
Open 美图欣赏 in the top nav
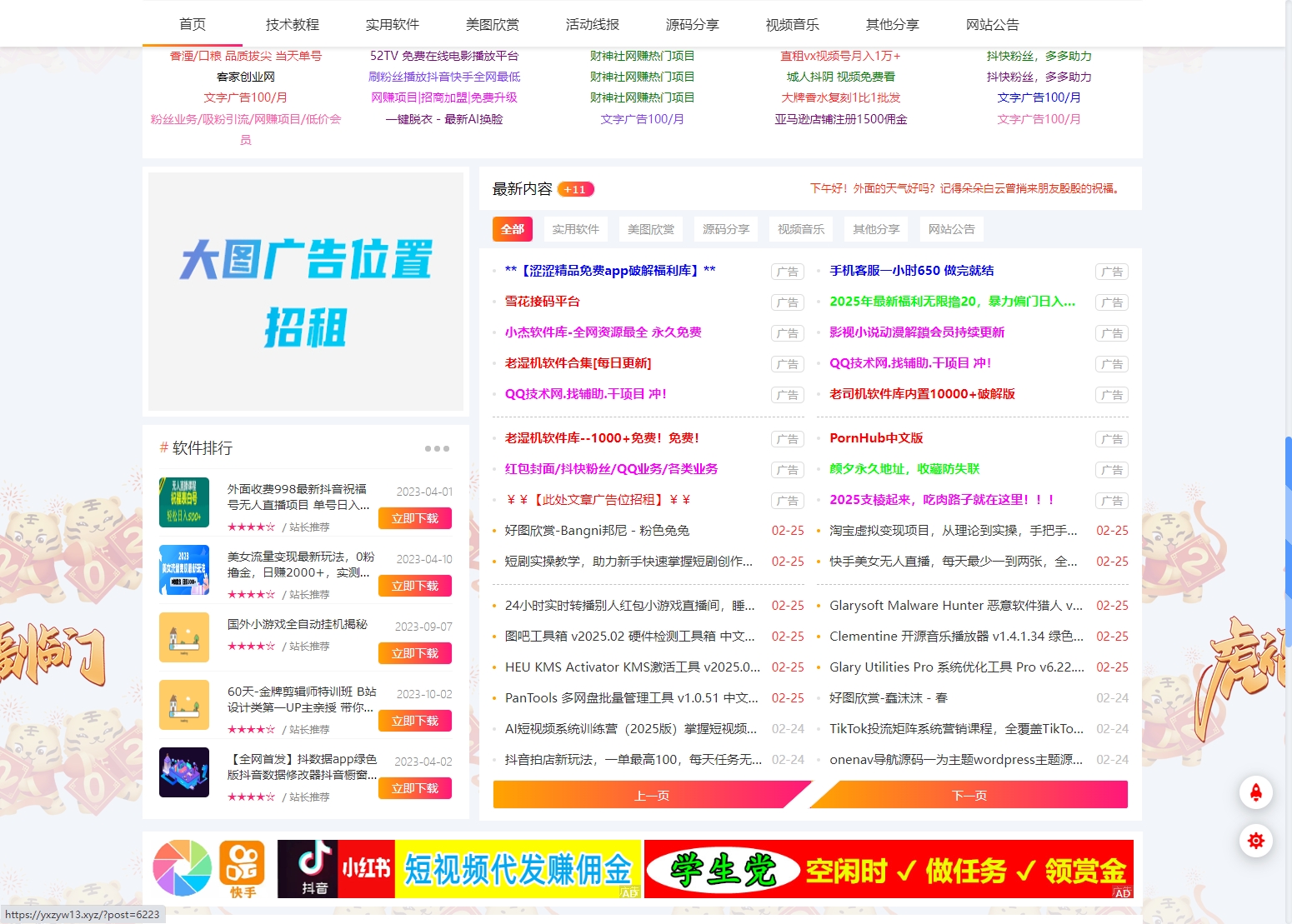pyautogui.click(x=493, y=24)
